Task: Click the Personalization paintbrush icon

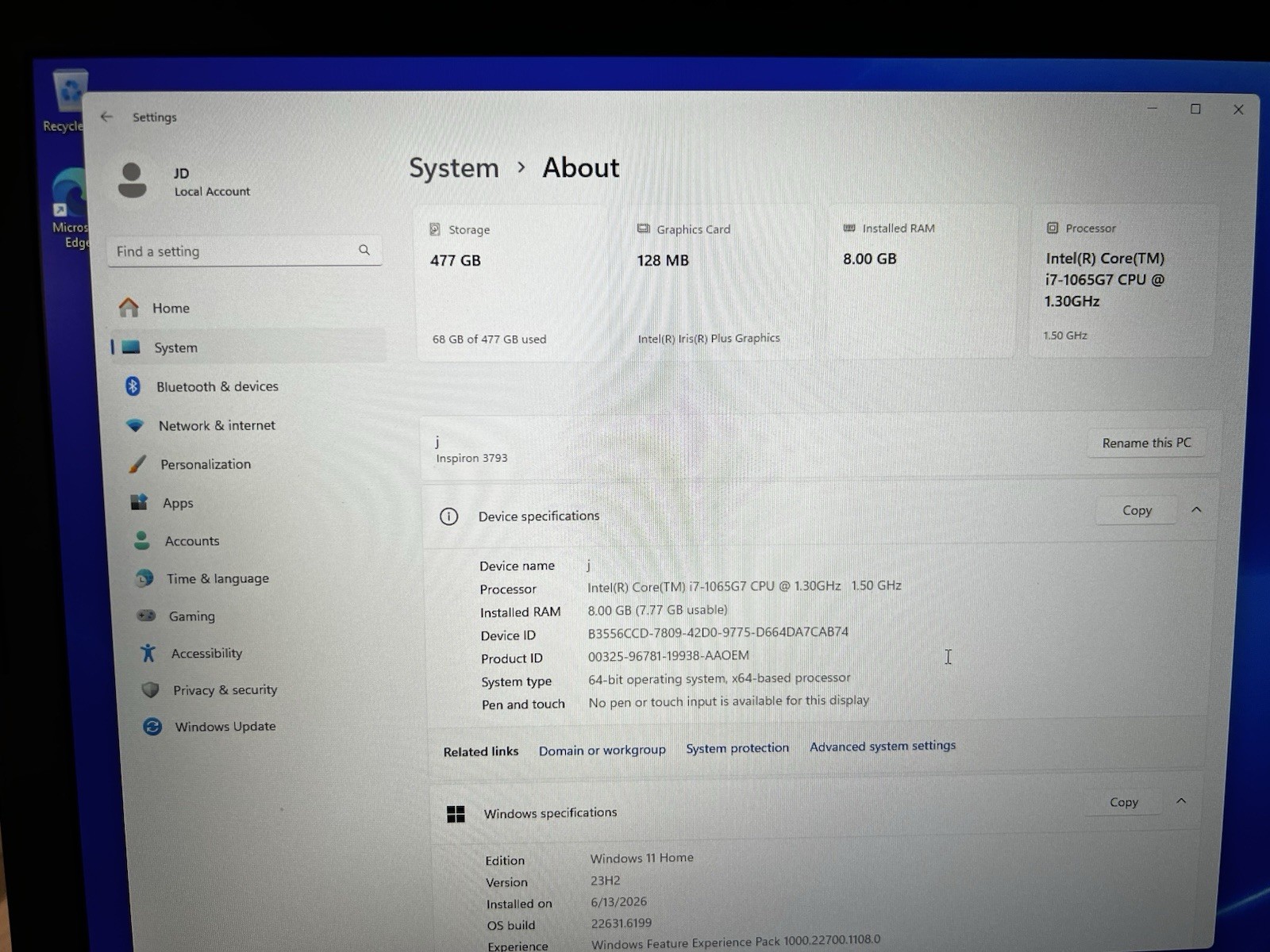Action: tap(137, 463)
